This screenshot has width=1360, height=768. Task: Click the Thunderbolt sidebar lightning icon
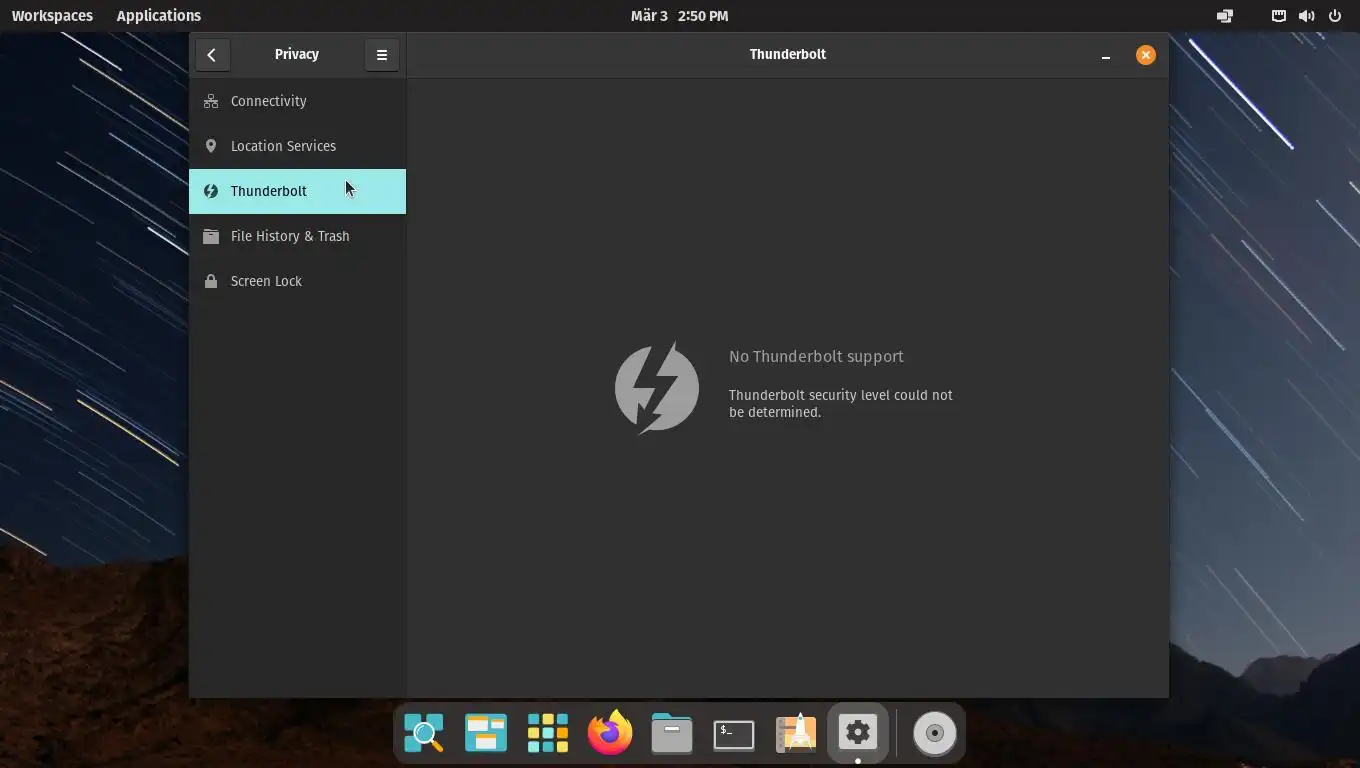click(x=211, y=191)
